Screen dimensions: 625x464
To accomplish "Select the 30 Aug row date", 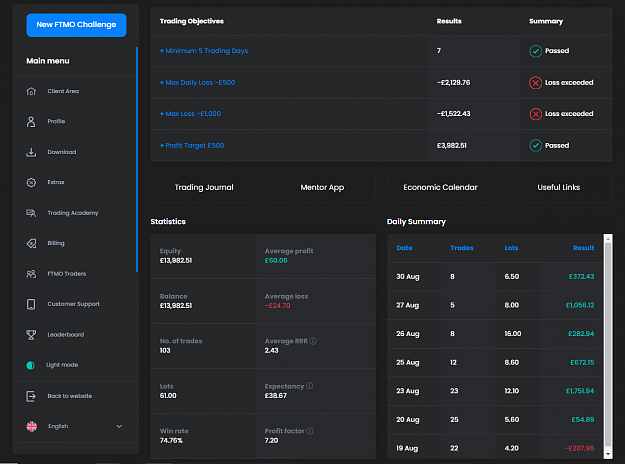I will point(408,277).
